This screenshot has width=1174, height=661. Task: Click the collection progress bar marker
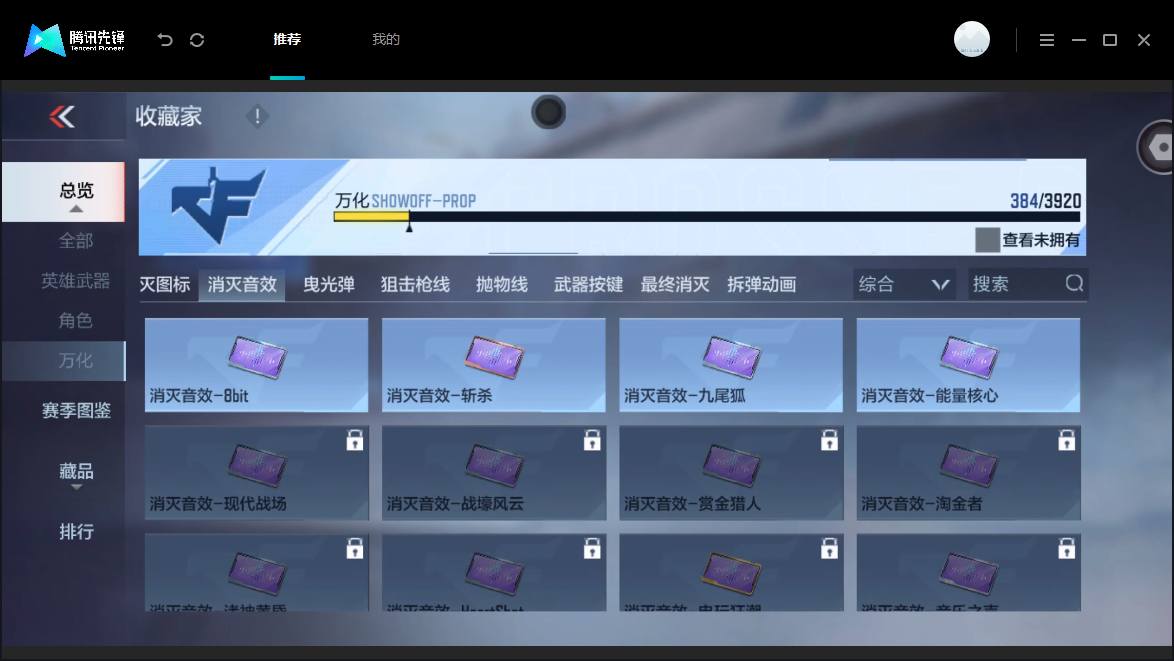tap(409, 227)
